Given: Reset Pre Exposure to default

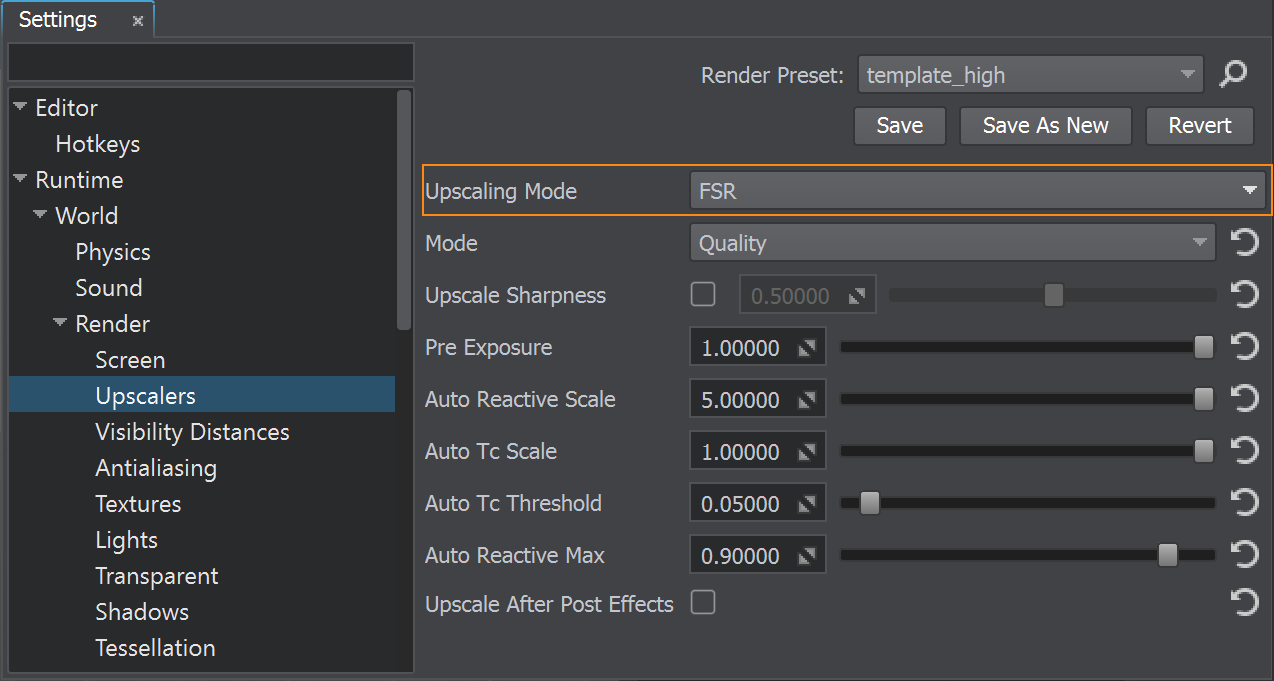Looking at the screenshot, I should (x=1243, y=347).
